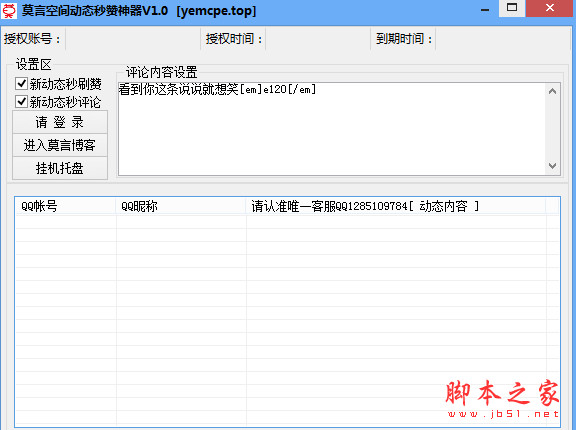576x430 pixels.
Task: Toggle 新动态秒评论 checkbox
Action: point(21,102)
